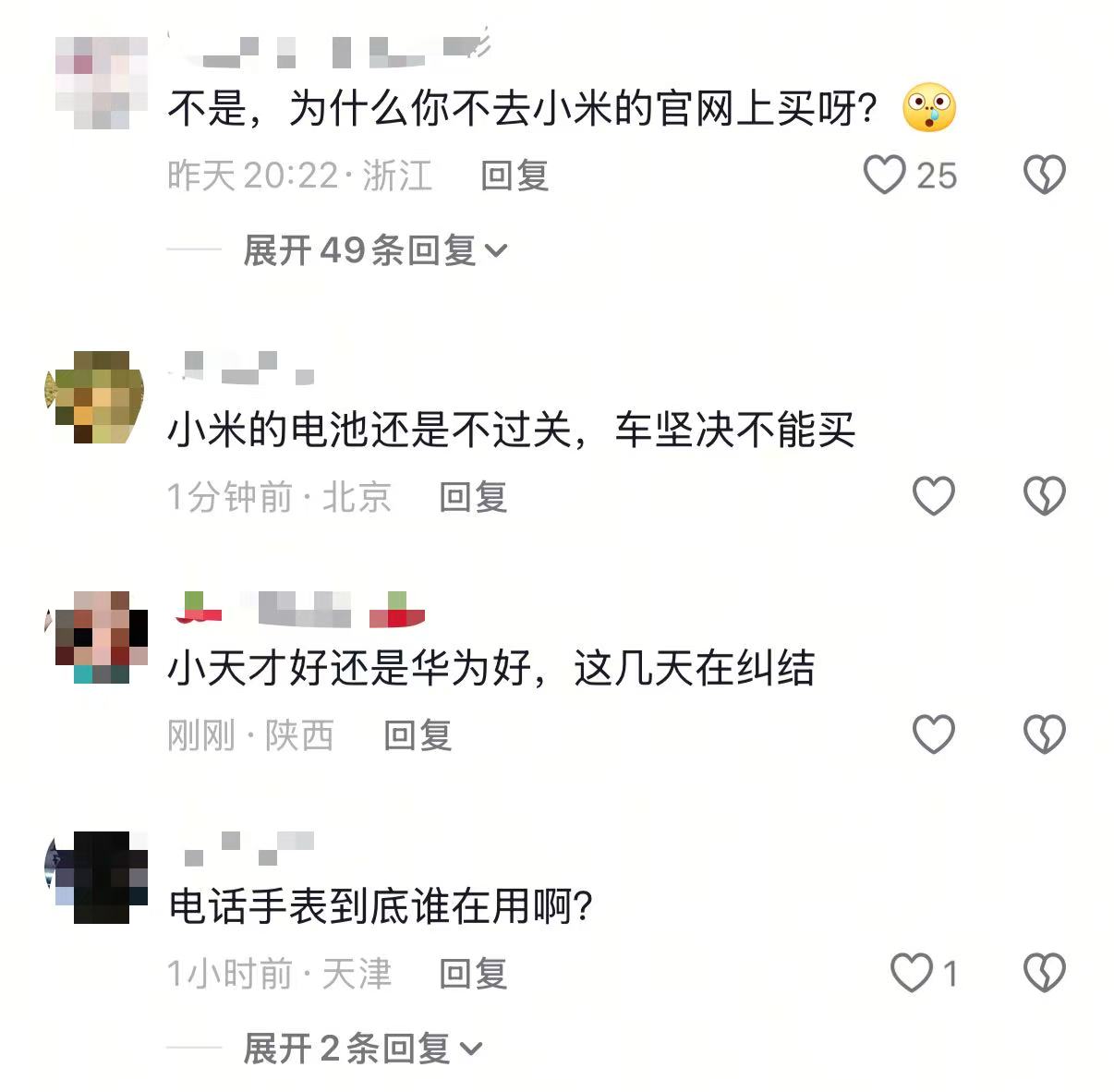Dislike the 陕西 comment about 小天才
The height and width of the screenshot is (1092, 1114).
pos(1045,734)
